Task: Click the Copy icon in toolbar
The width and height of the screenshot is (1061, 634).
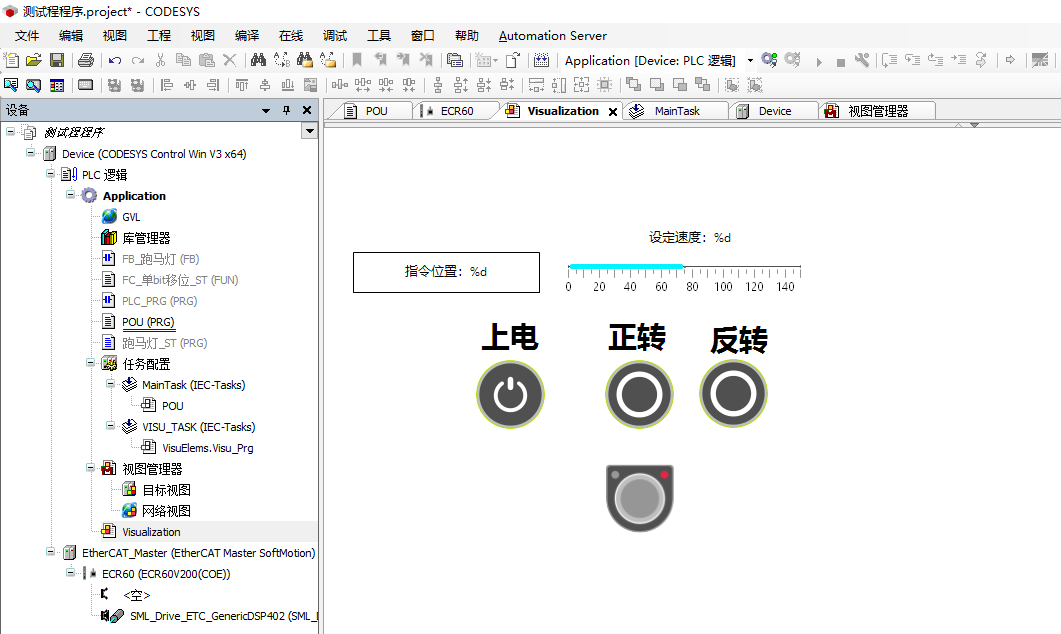Action: coord(183,60)
